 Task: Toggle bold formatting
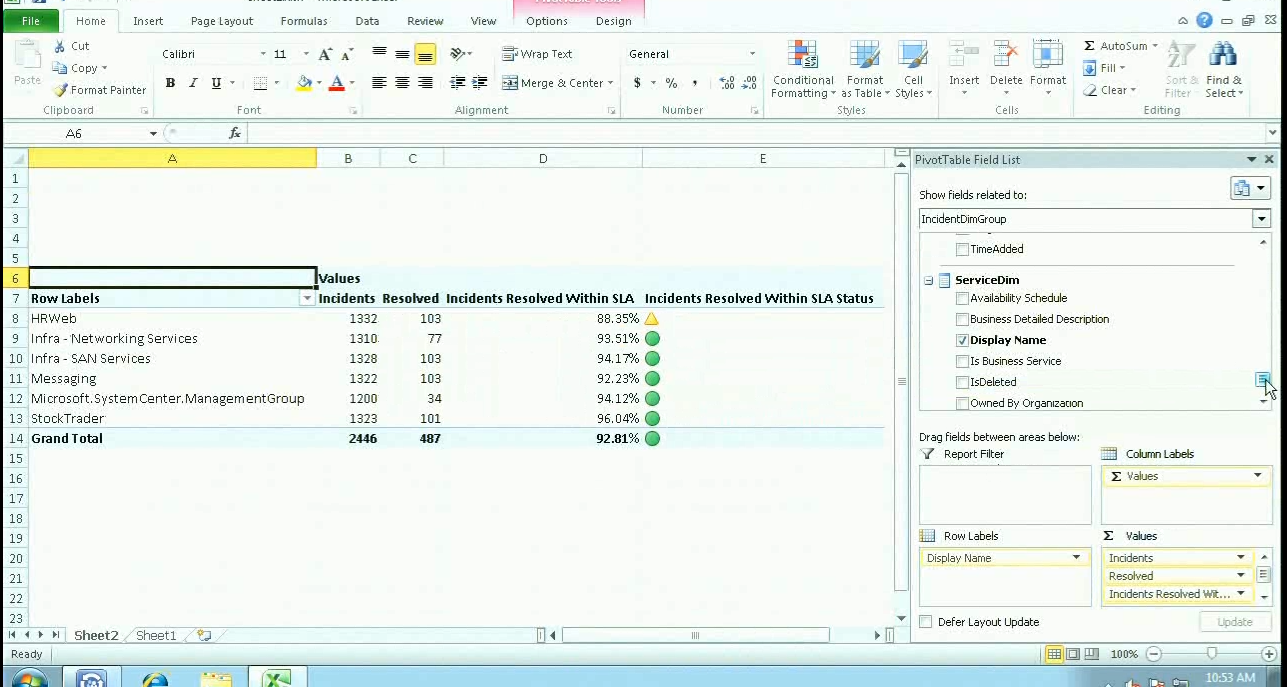click(170, 83)
